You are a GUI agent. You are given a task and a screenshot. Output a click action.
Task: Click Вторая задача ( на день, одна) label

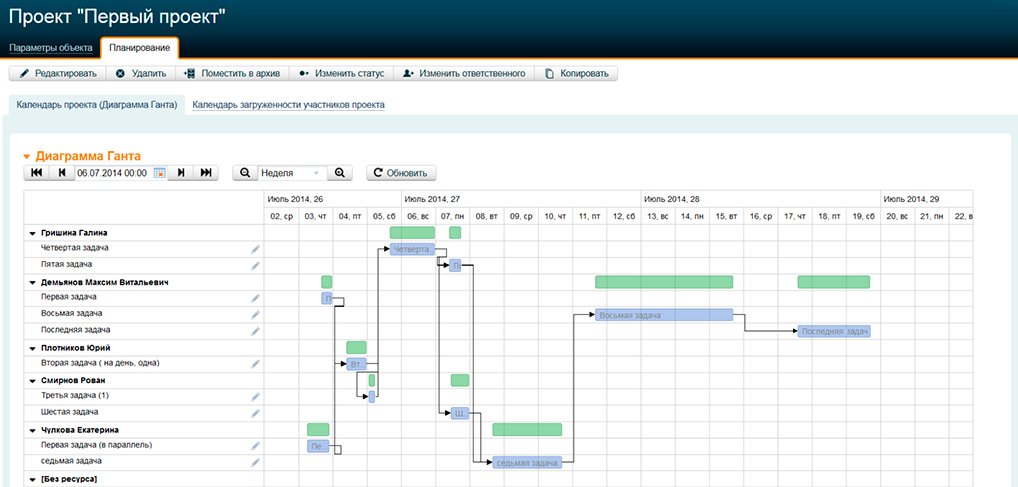click(100, 363)
